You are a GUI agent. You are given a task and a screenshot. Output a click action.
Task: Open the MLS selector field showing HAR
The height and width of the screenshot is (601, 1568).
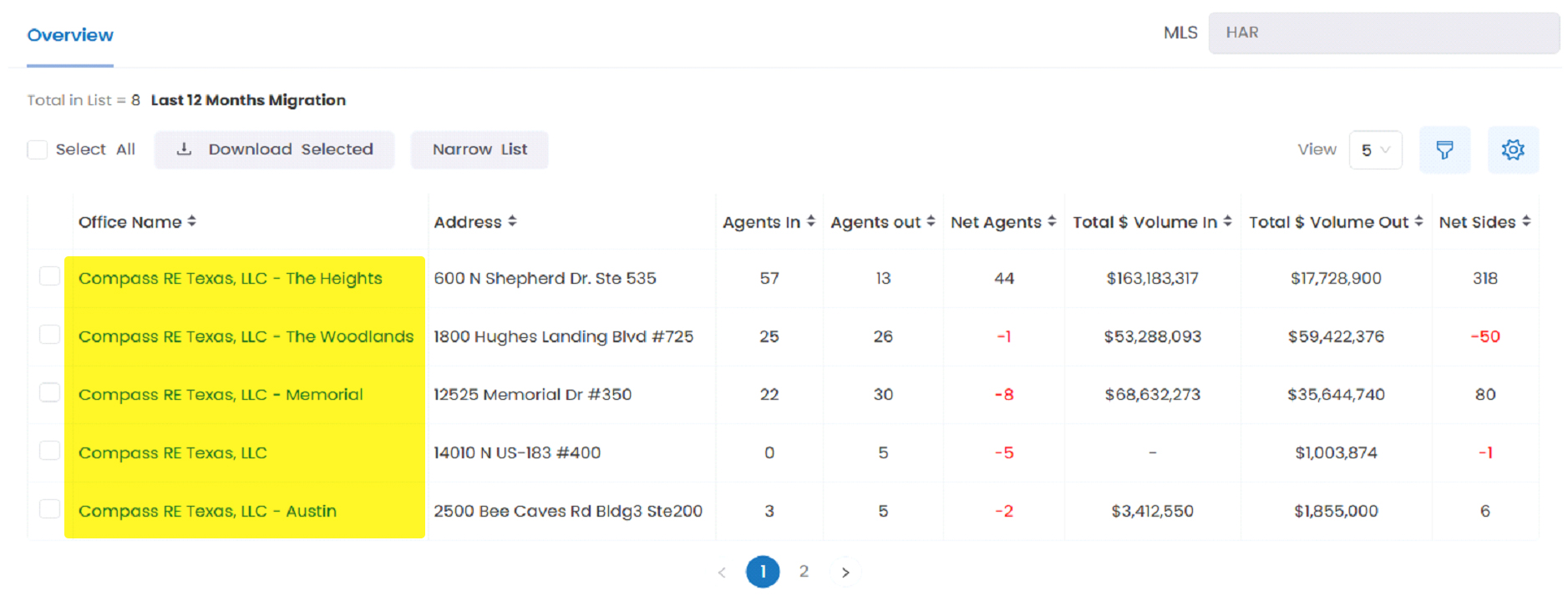pyautogui.click(x=1384, y=33)
